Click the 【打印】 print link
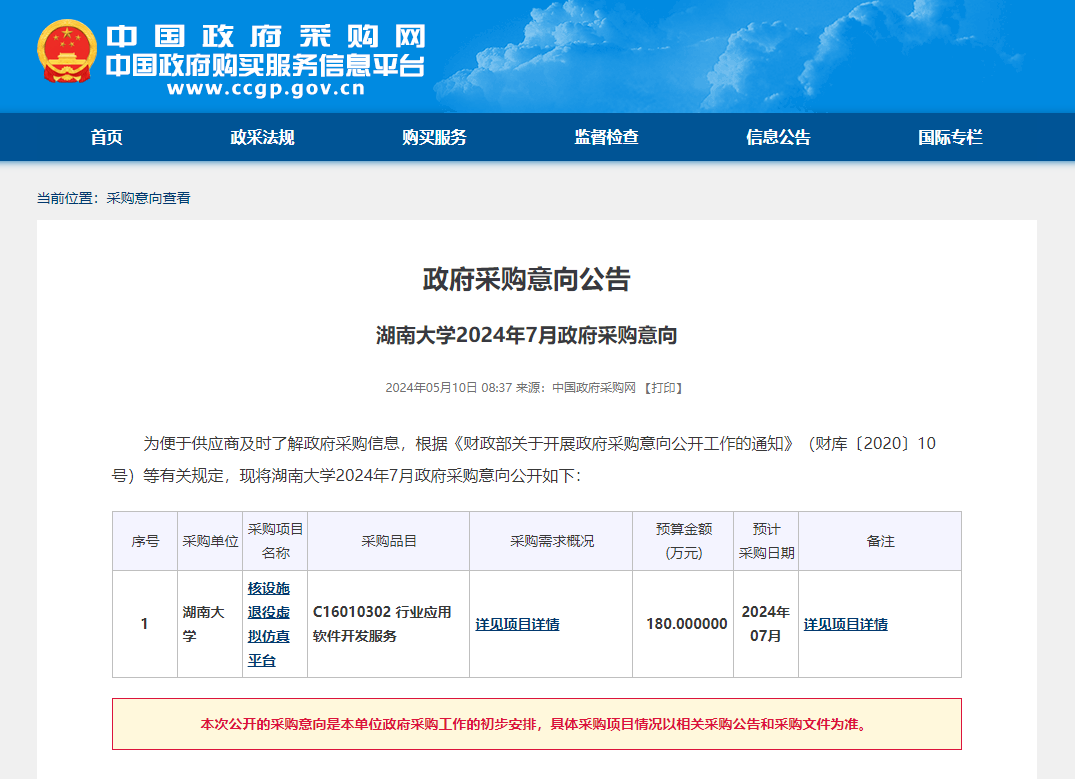This screenshot has height=779, width=1075. pos(664,388)
